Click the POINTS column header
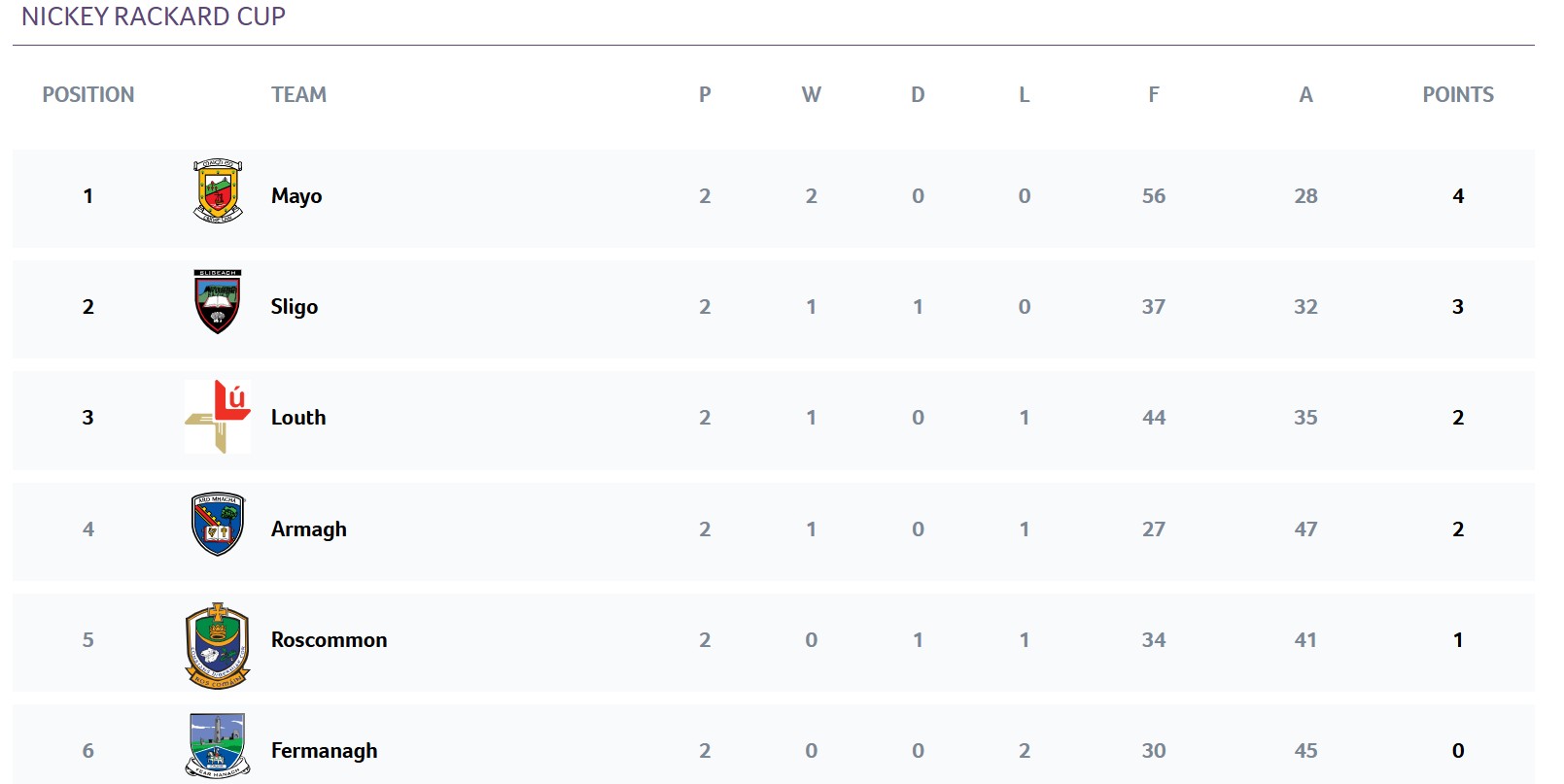 [1458, 94]
